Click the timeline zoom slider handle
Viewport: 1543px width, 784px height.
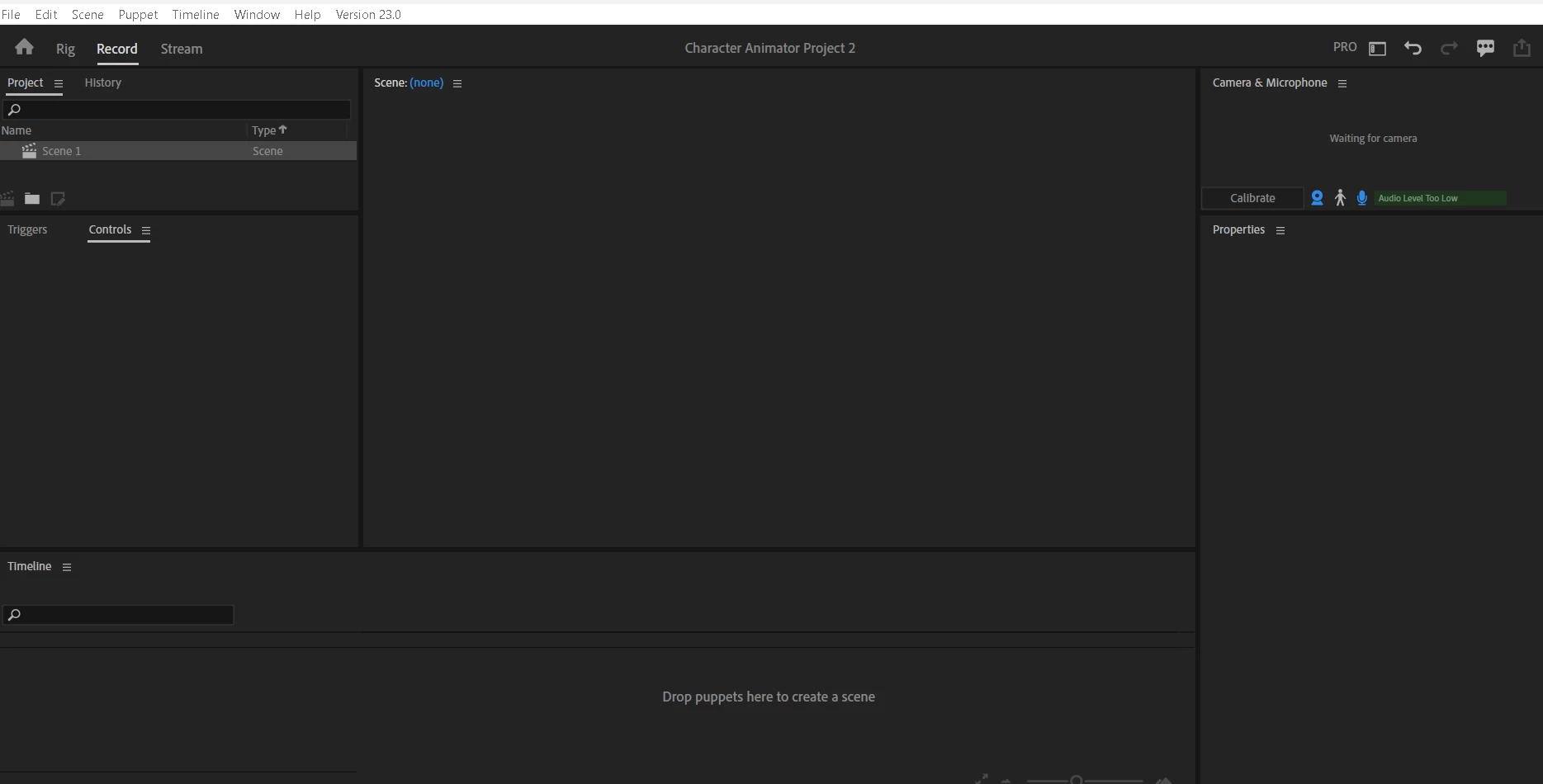coord(1077,780)
